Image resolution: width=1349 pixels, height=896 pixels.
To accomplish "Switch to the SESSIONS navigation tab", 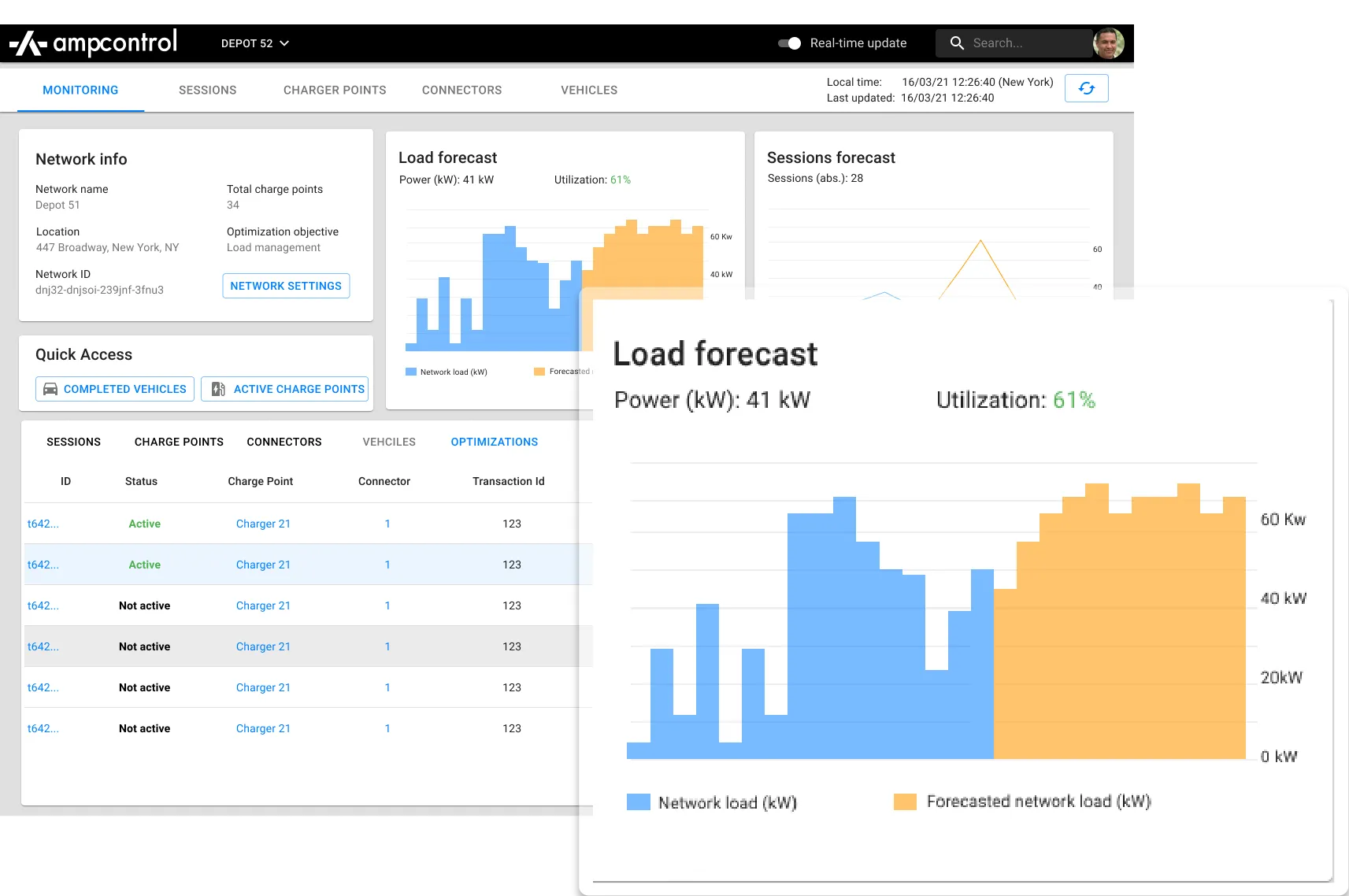I will [207, 90].
